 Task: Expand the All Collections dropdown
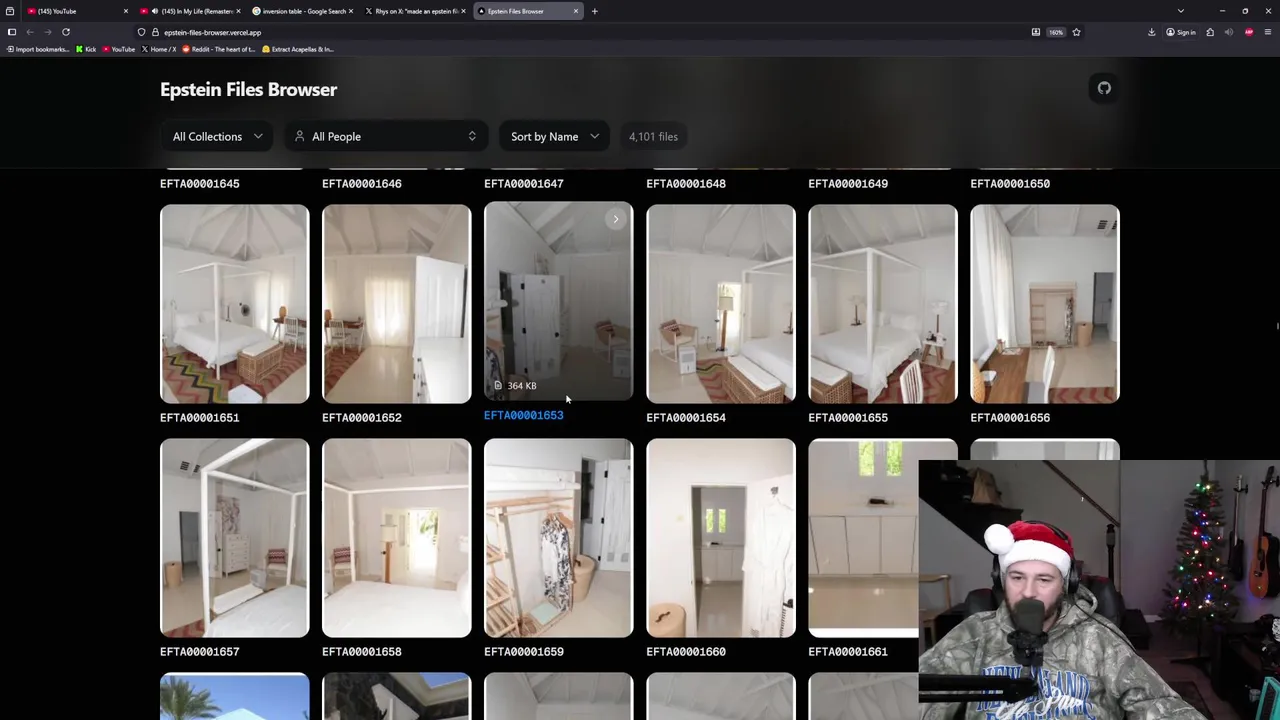[217, 136]
